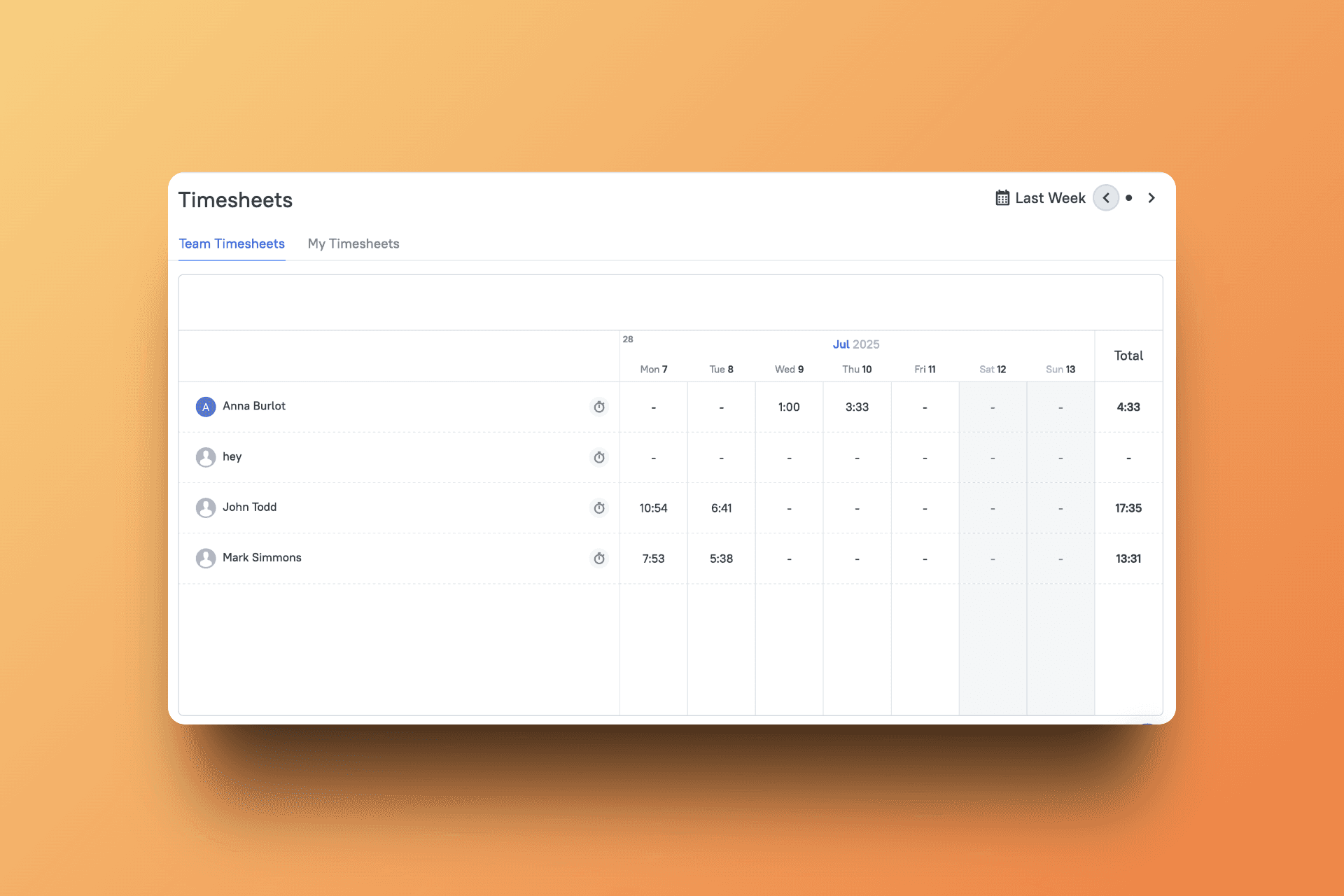Navigate to the next week
This screenshot has height=896, width=1344.
[1151, 198]
